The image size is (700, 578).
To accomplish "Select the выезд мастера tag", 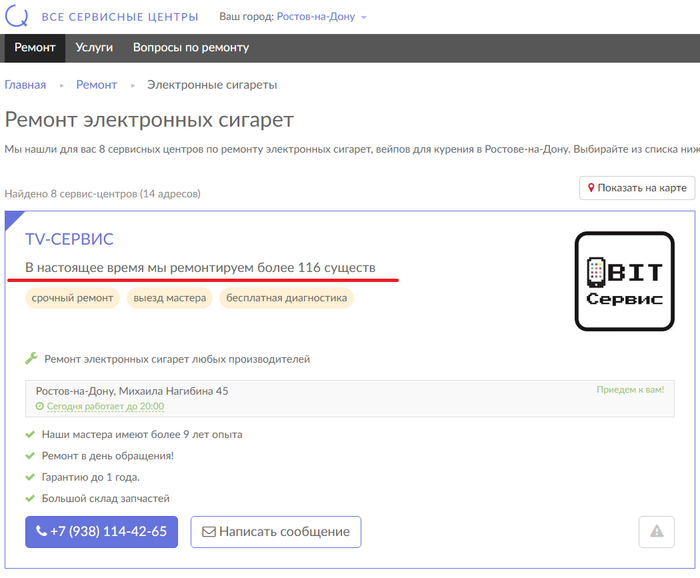I will coord(168,298).
